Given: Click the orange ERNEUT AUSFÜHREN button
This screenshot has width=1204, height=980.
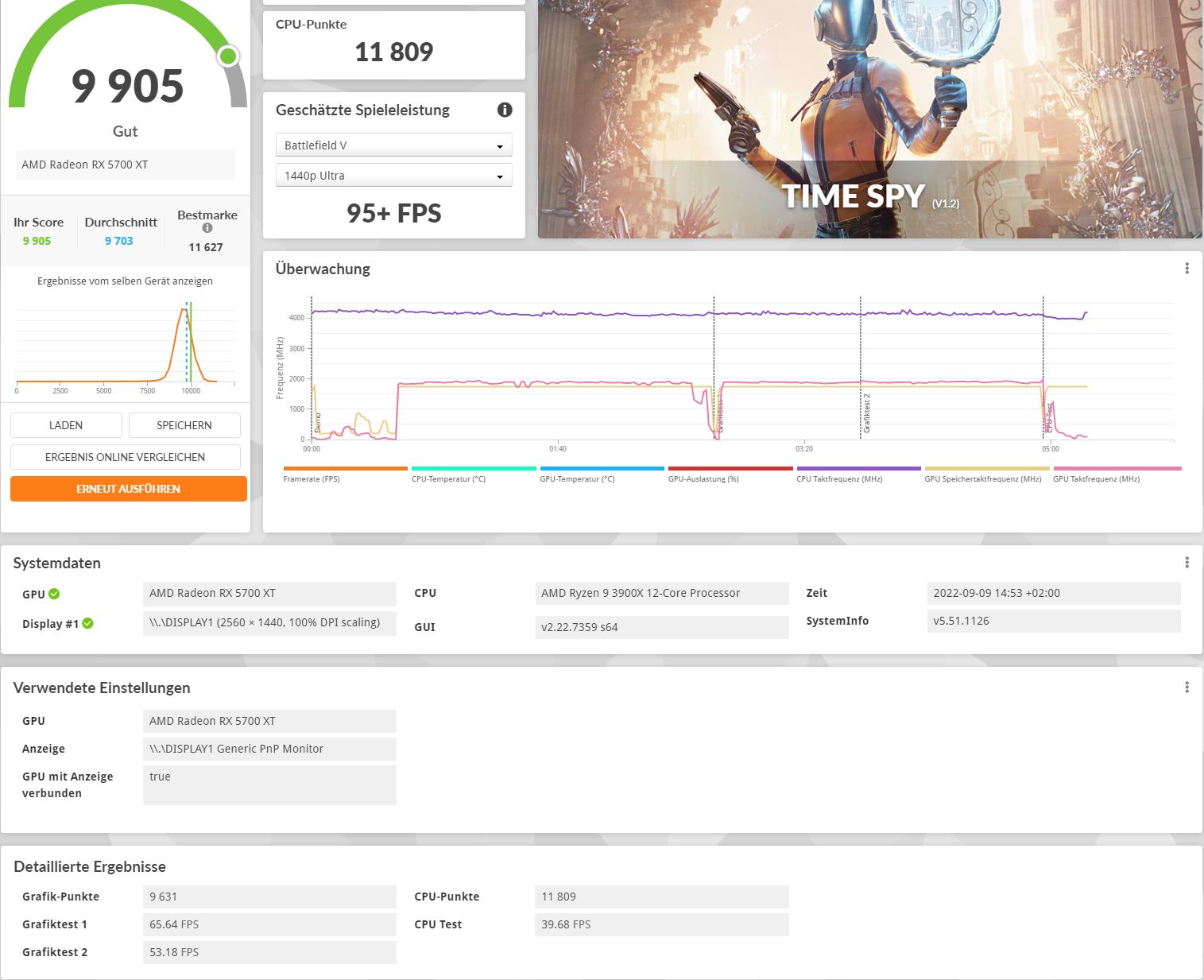Looking at the screenshot, I should [129, 489].
